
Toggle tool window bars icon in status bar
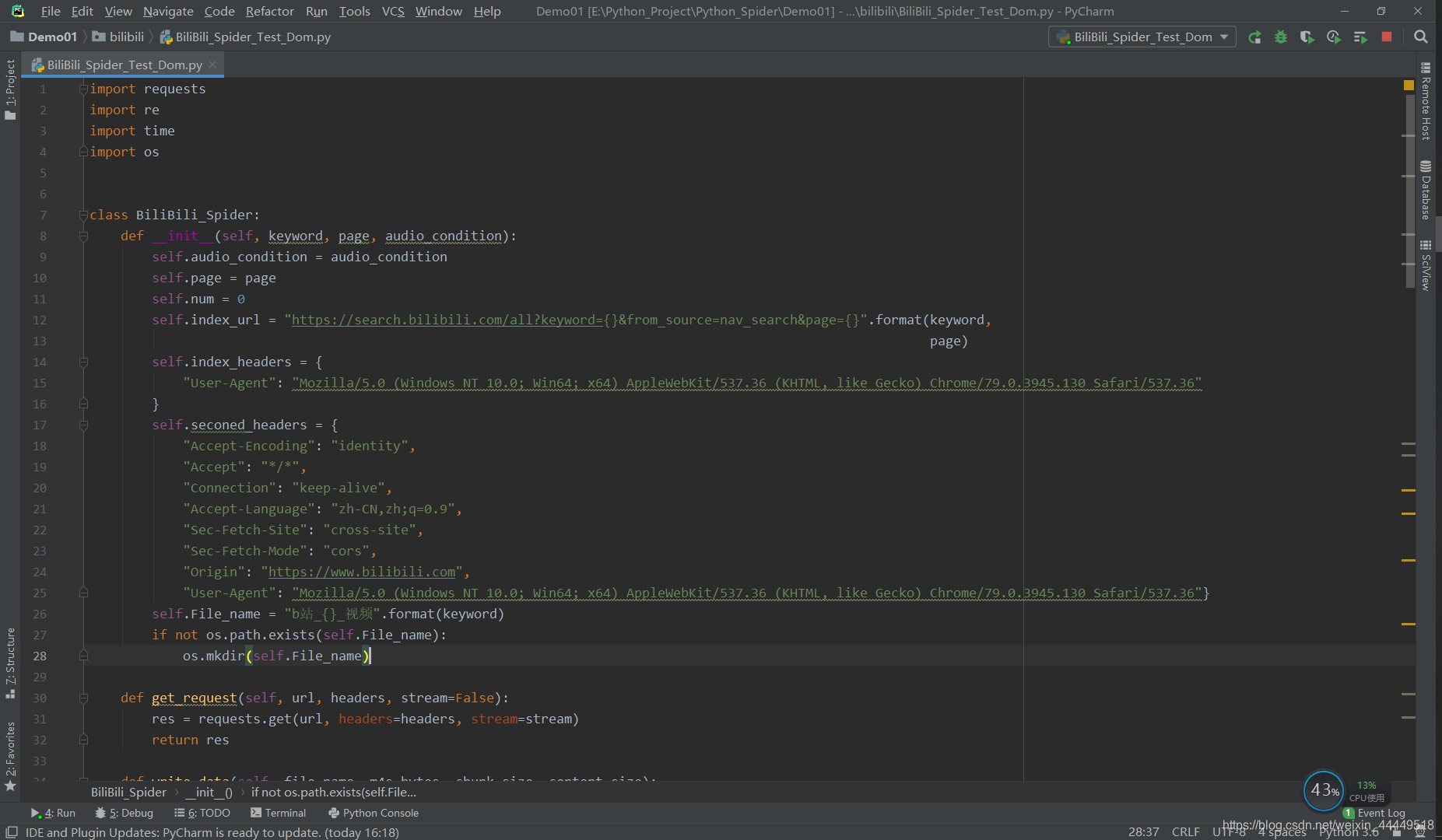tap(12, 832)
